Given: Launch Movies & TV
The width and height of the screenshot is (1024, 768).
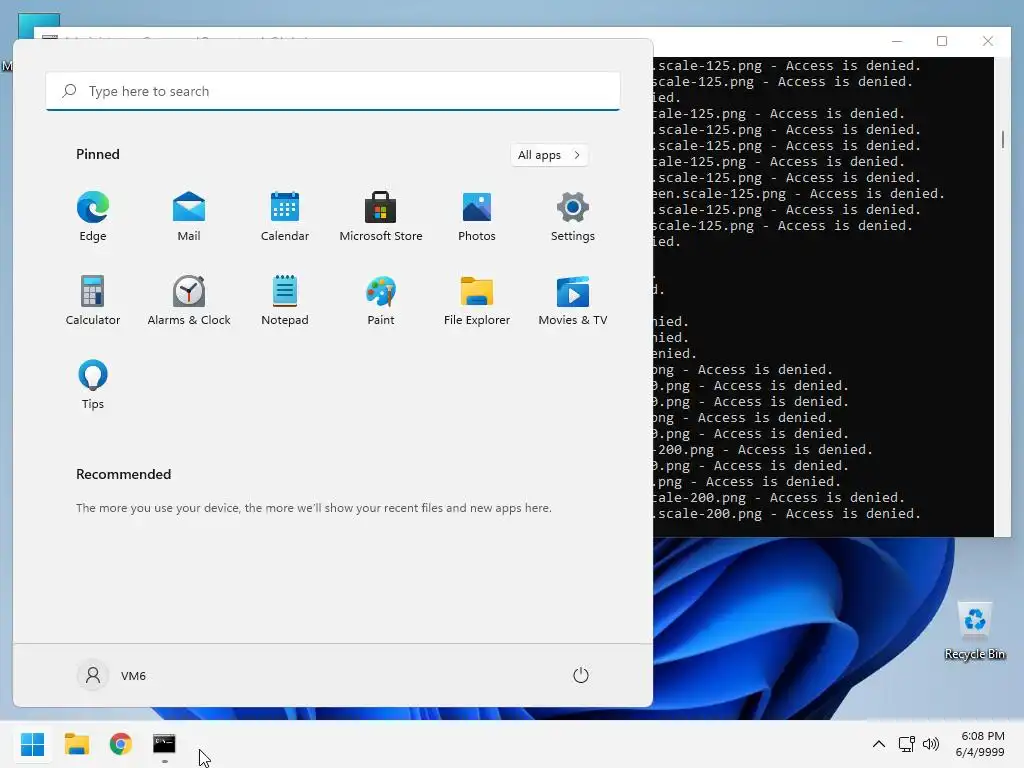Looking at the screenshot, I should coord(573,301).
